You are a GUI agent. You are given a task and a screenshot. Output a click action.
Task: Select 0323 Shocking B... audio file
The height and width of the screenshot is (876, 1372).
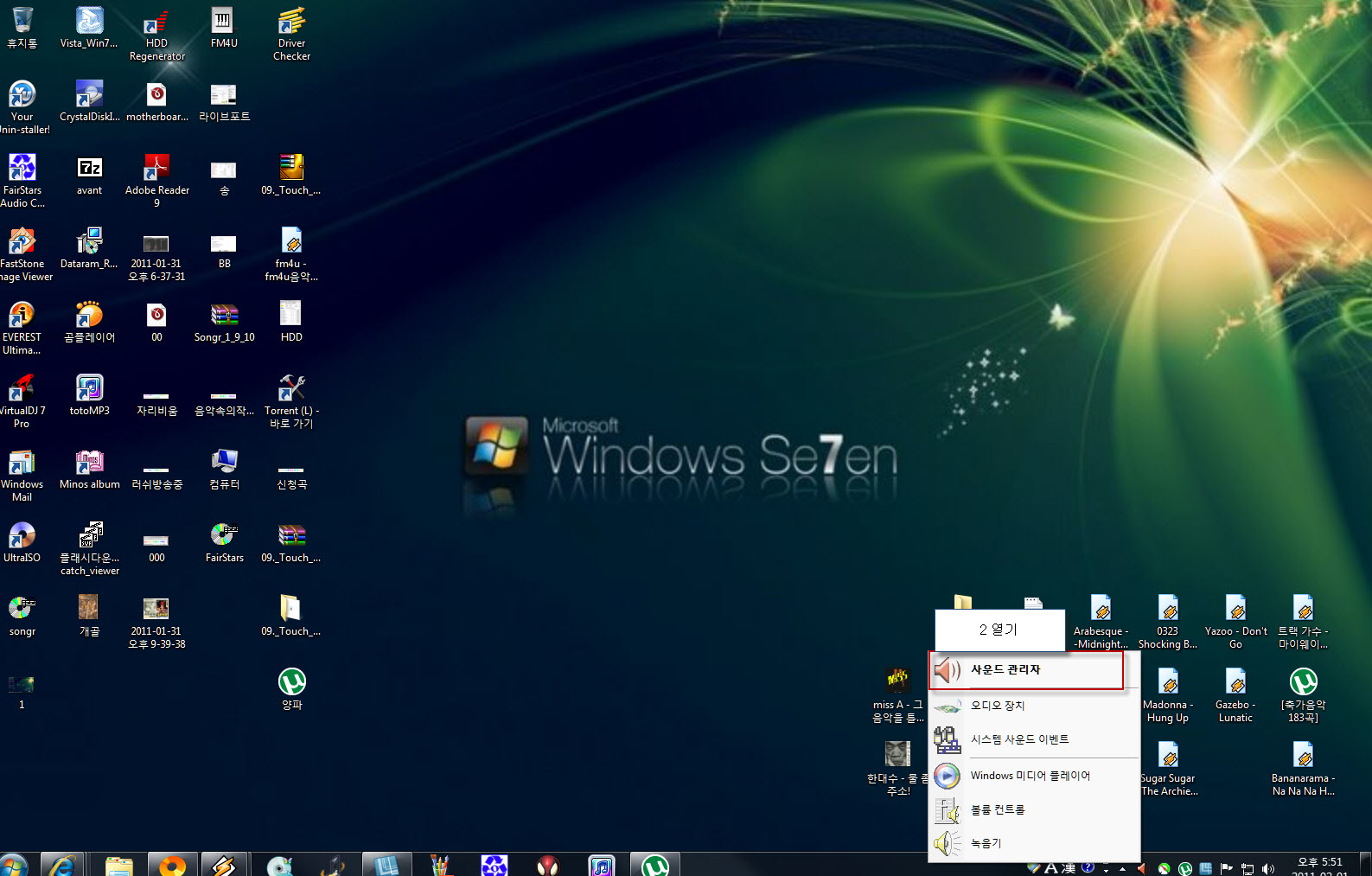pyautogui.click(x=1168, y=622)
